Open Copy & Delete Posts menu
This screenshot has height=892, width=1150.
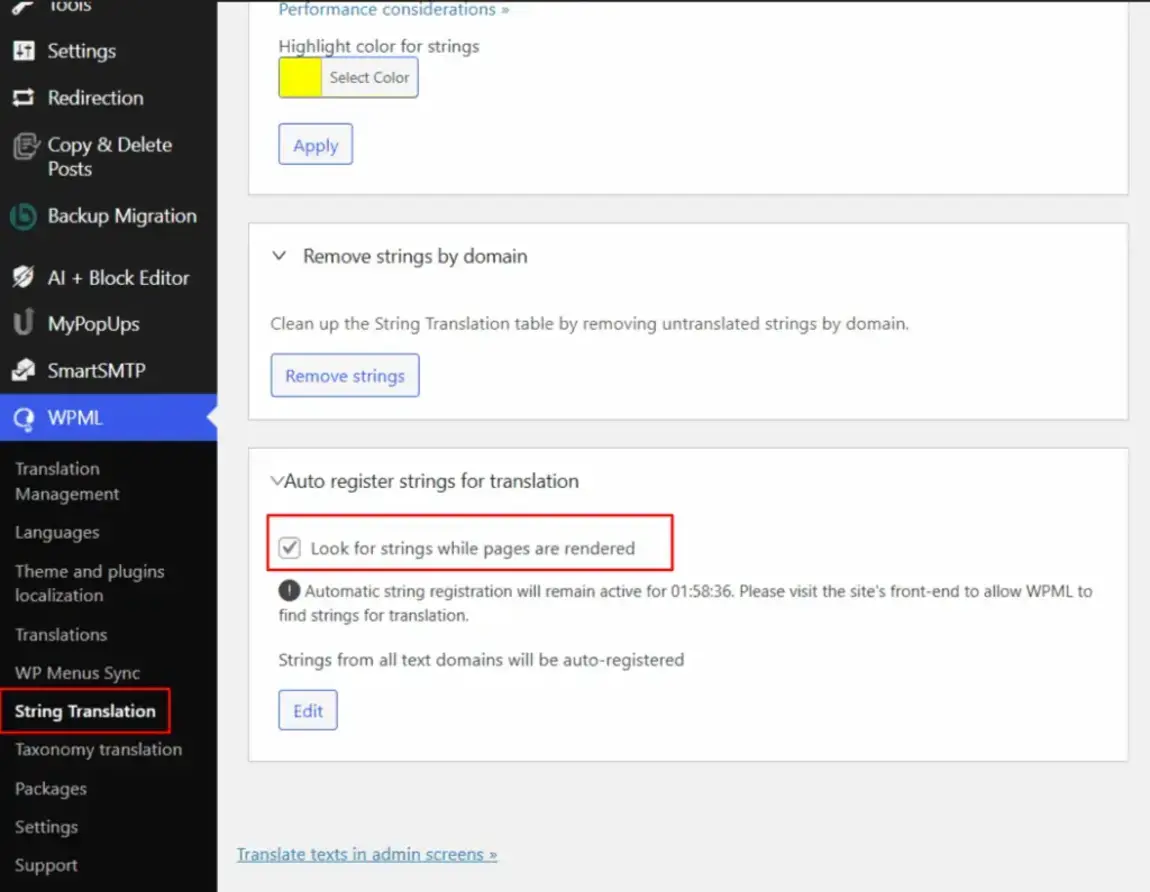109,156
